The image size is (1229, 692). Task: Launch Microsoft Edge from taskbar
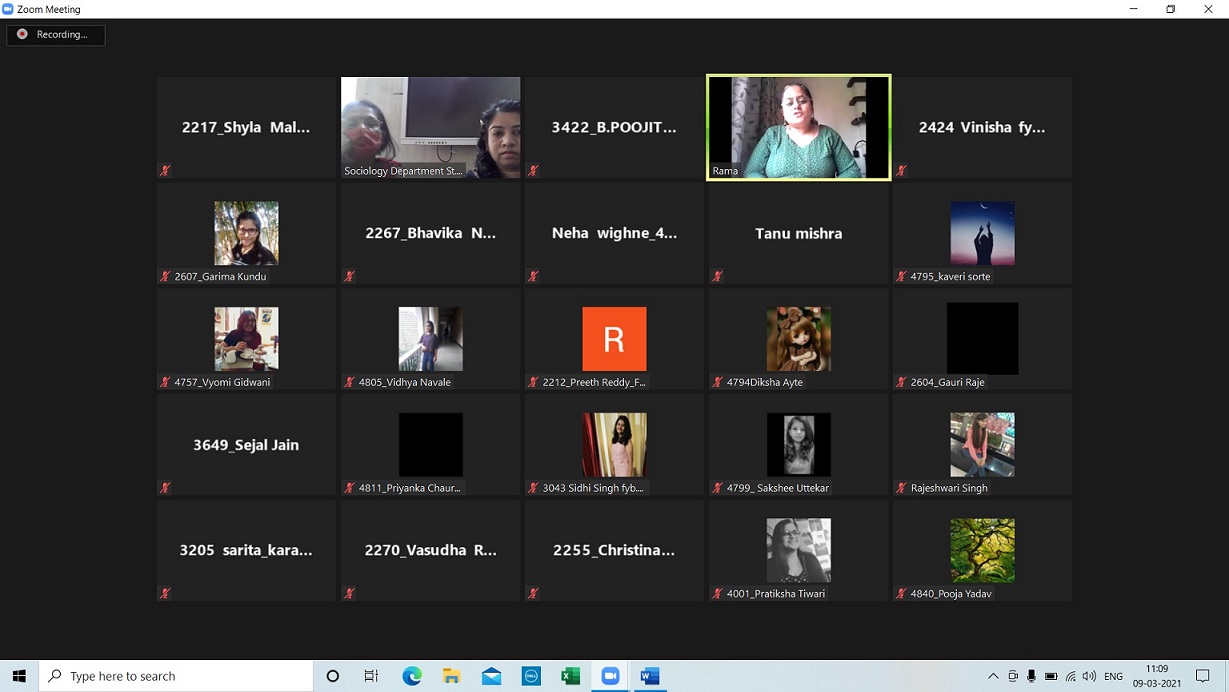(412, 676)
